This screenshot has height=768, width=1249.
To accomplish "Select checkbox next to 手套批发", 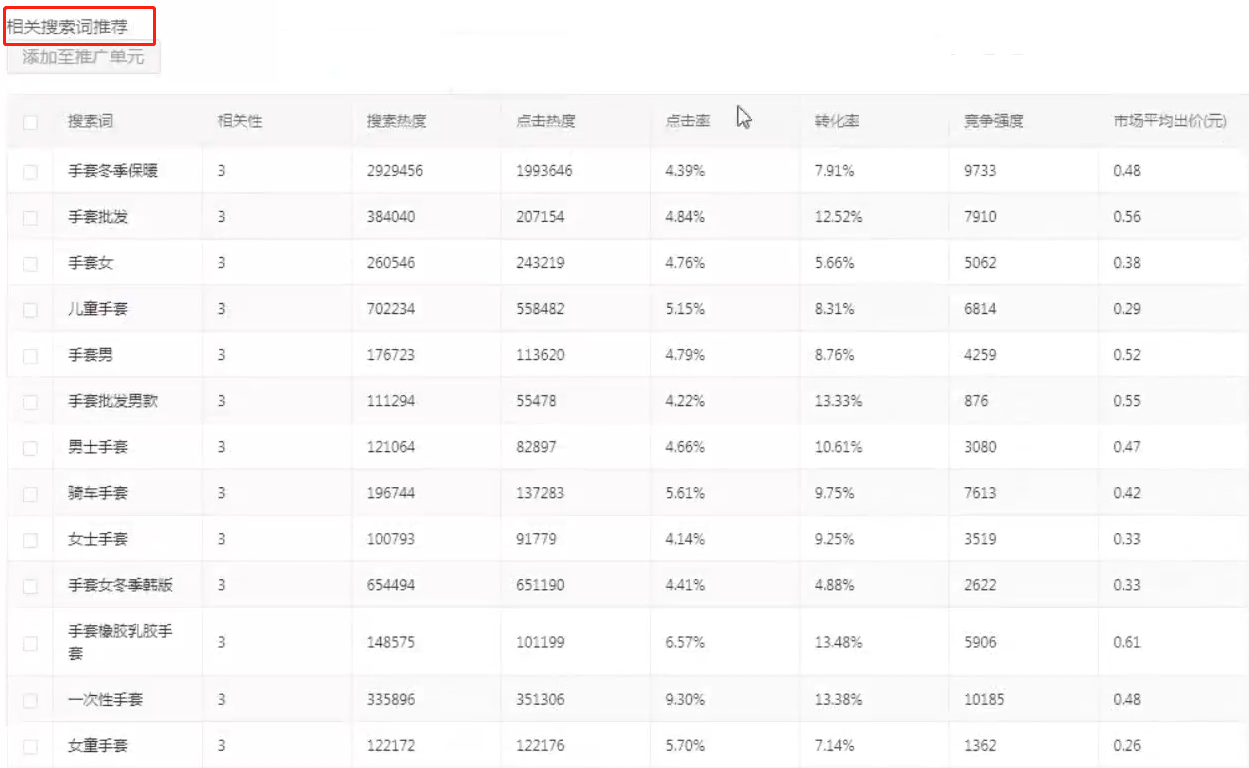I will click(30, 218).
